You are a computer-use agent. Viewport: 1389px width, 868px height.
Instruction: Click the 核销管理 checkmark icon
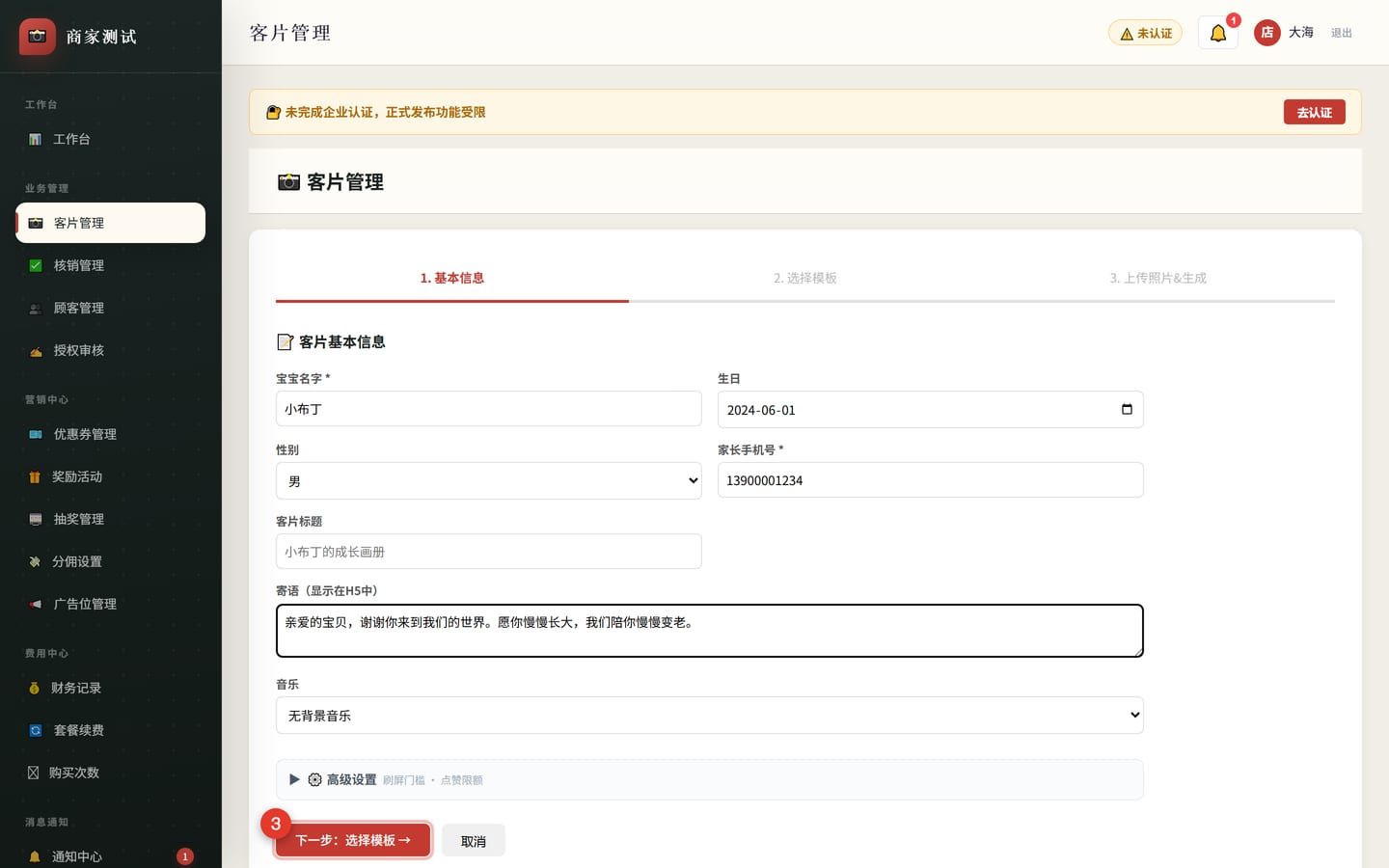coord(36,266)
